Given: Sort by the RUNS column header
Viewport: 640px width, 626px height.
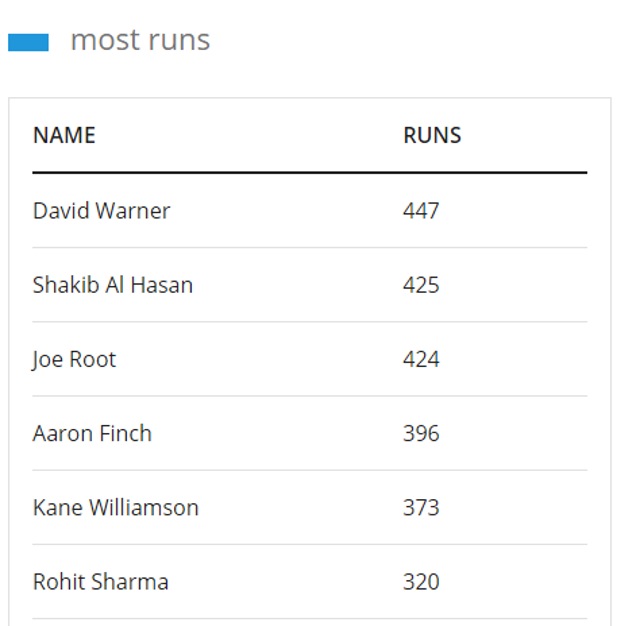Looking at the screenshot, I should pyautogui.click(x=432, y=135).
